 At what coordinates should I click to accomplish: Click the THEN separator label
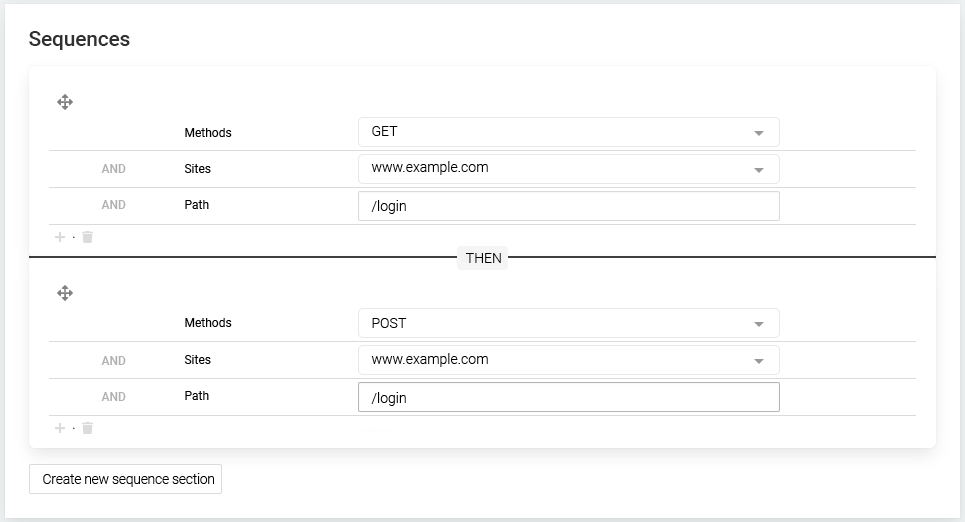tap(483, 258)
